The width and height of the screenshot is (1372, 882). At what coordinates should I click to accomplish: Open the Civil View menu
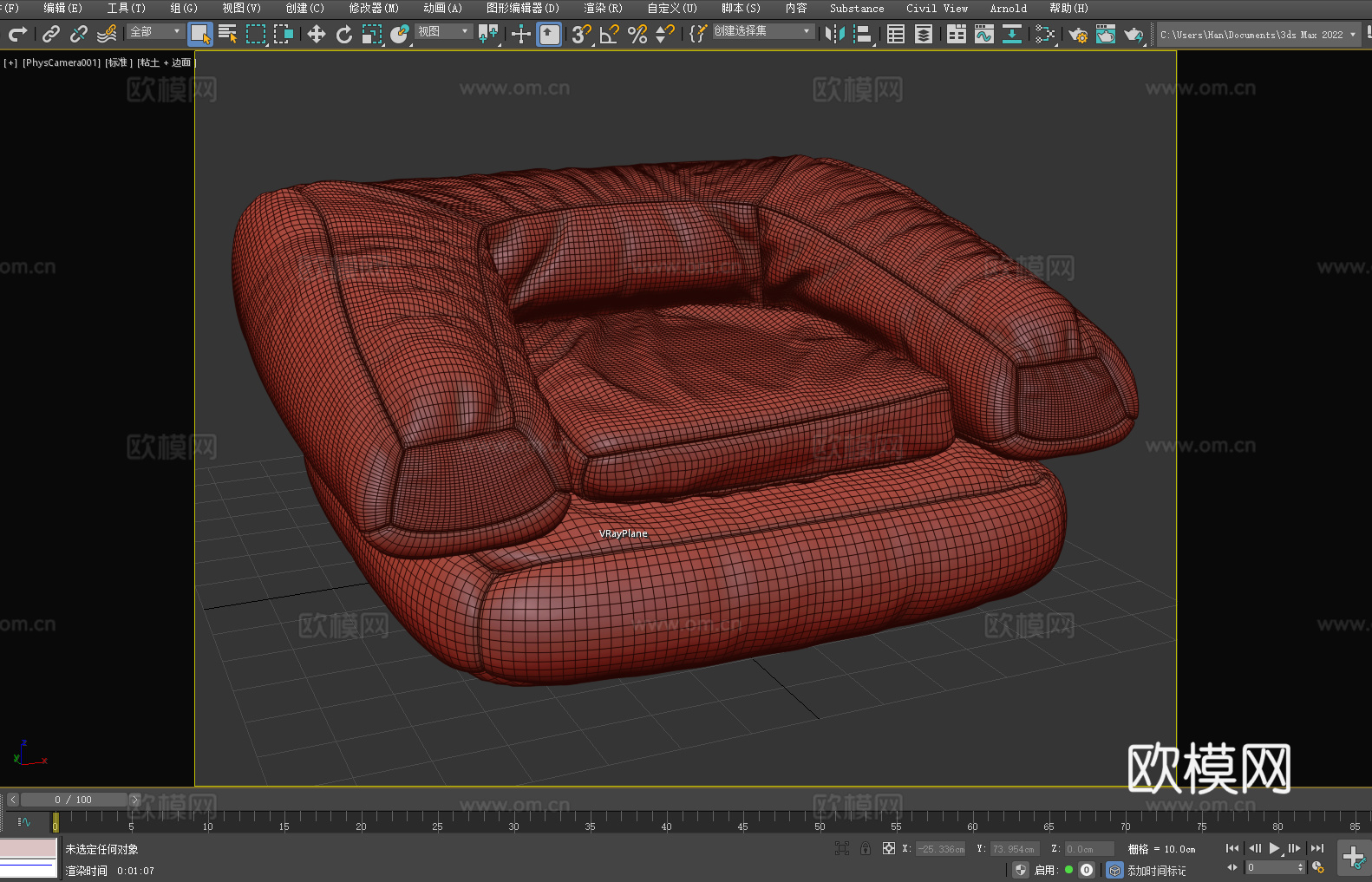pyautogui.click(x=938, y=8)
